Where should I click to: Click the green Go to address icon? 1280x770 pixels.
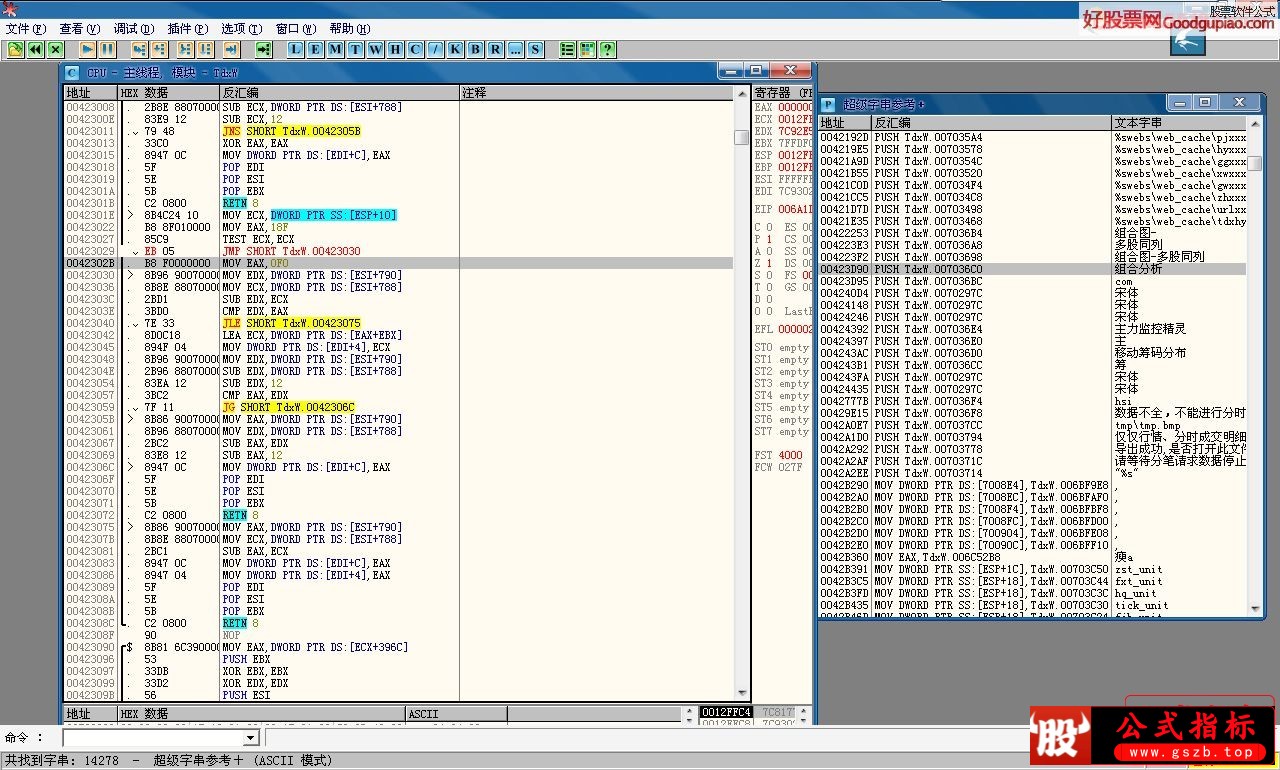pyautogui.click(x=263, y=49)
